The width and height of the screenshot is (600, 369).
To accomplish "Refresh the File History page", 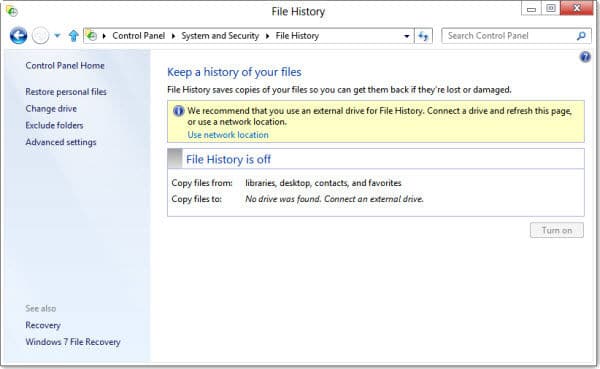I will pos(423,36).
